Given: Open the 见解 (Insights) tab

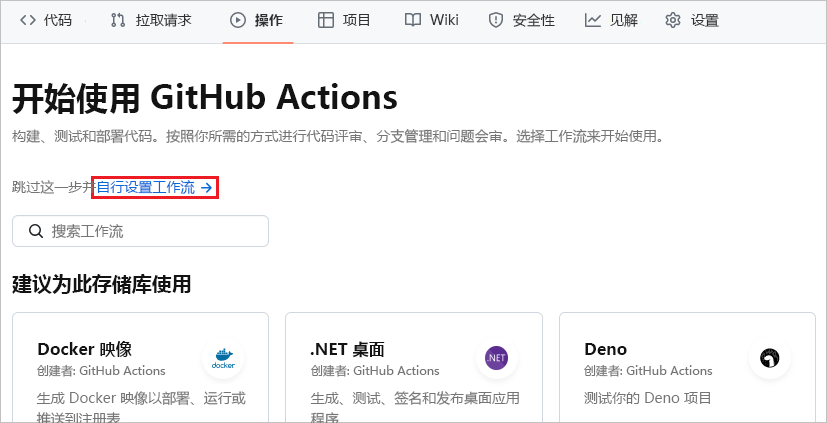Looking at the screenshot, I should click(611, 21).
